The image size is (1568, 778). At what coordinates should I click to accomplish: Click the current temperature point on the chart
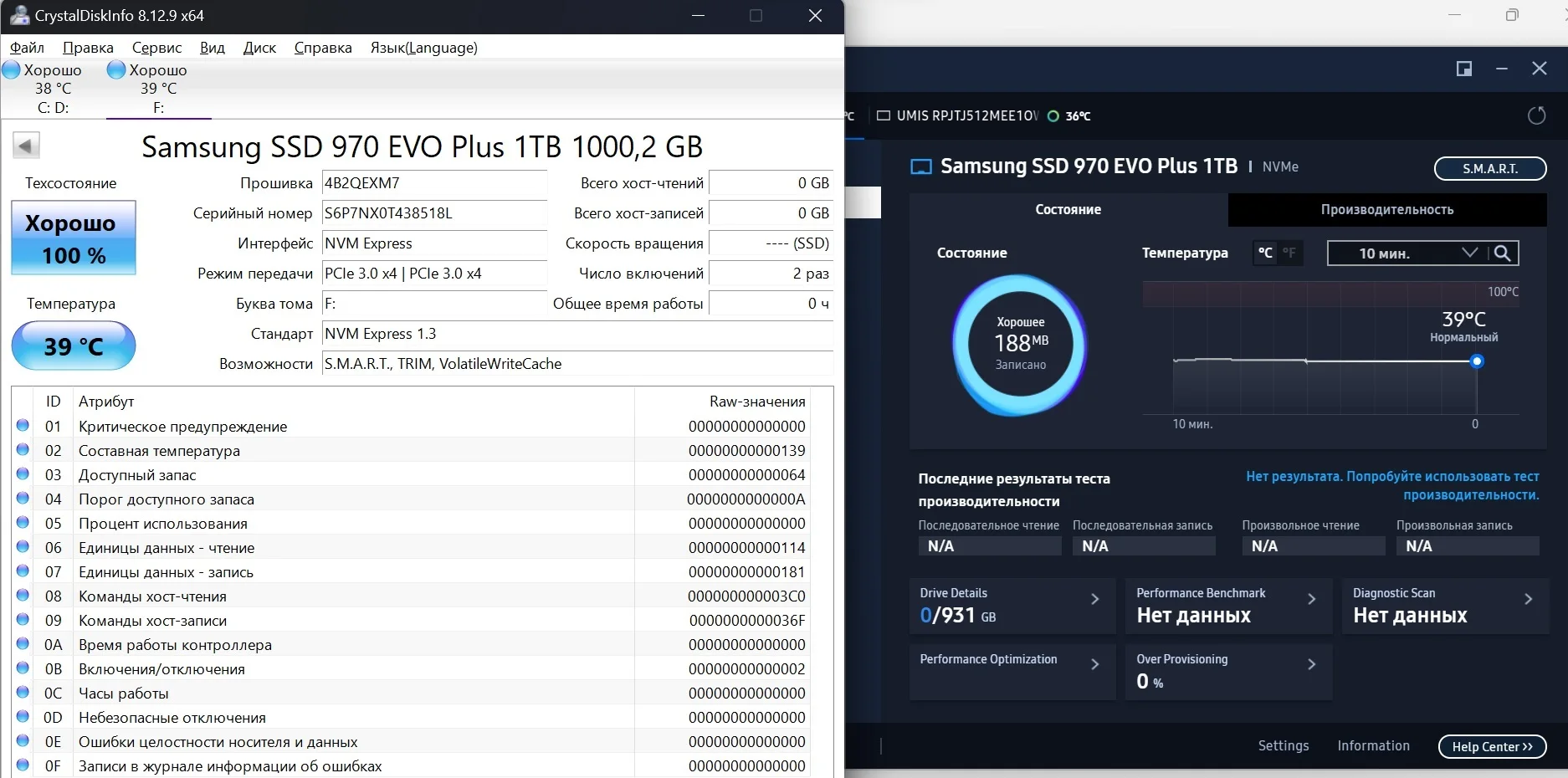(x=1477, y=361)
